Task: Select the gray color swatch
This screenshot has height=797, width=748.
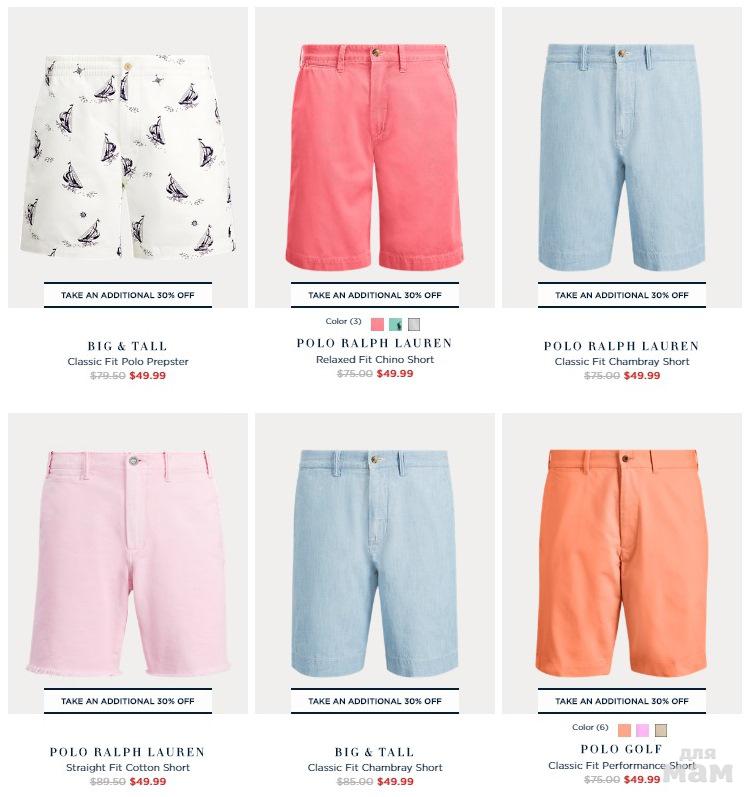Action: (x=414, y=324)
